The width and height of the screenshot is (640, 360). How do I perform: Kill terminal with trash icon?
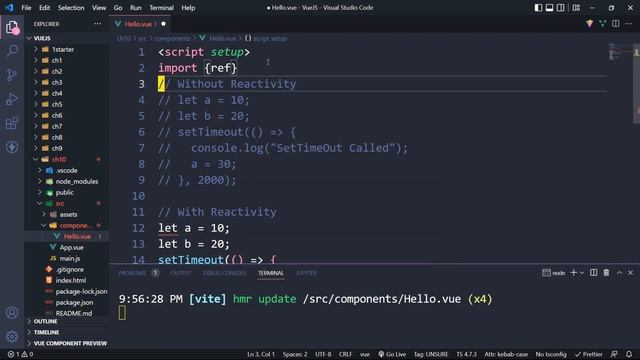(606, 273)
